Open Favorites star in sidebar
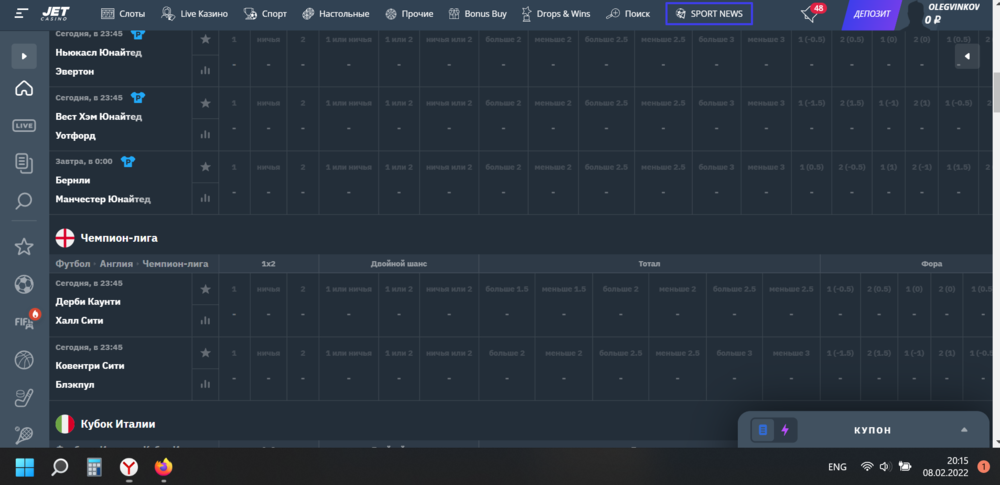Viewport: 1000px width, 485px height. pos(24,246)
